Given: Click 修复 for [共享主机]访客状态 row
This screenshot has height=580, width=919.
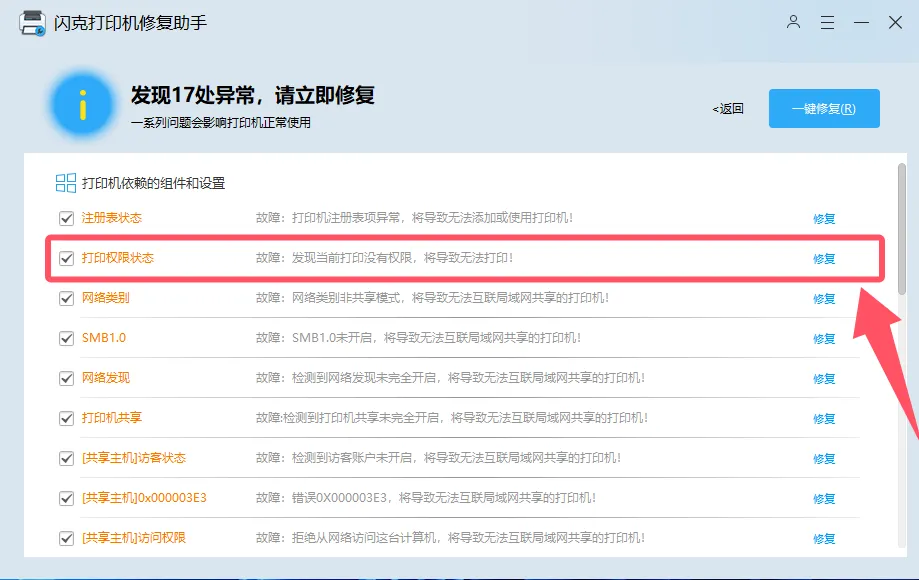Looking at the screenshot, I should point(824,458).
